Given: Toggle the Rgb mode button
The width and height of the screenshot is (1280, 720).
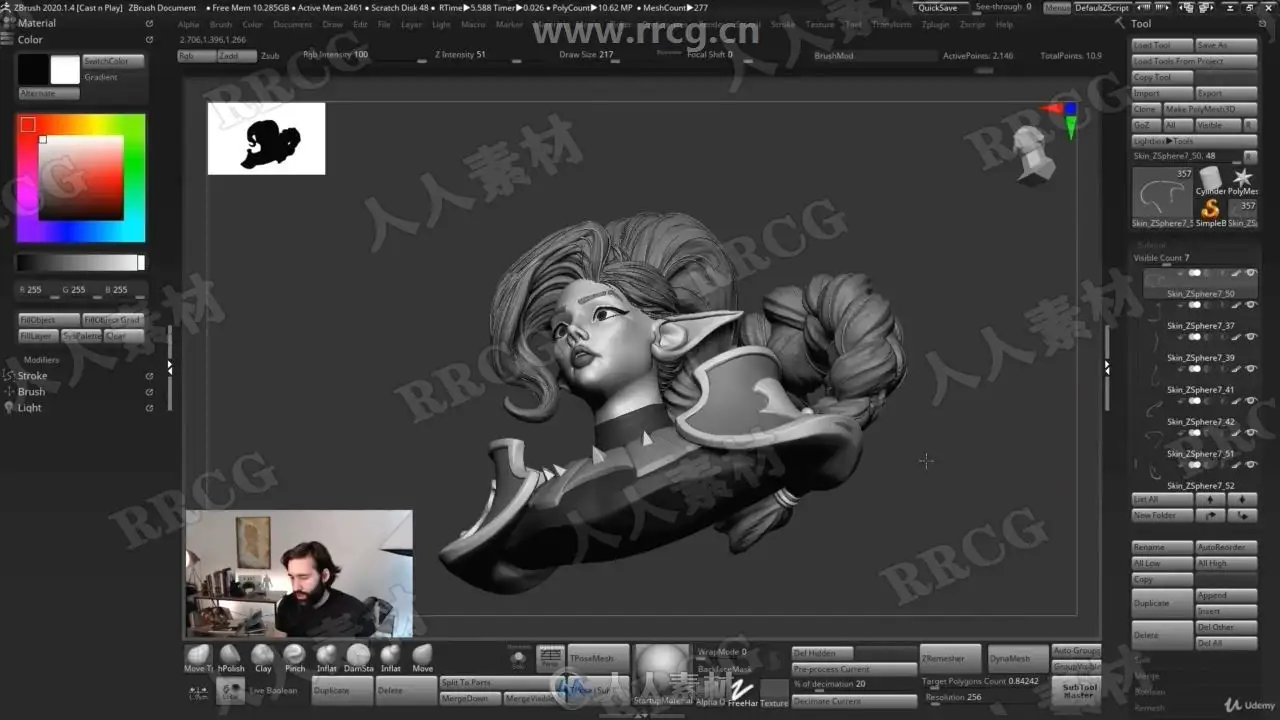Looking at the screenshot, I should pyautogui.click(x=196, y=56).
